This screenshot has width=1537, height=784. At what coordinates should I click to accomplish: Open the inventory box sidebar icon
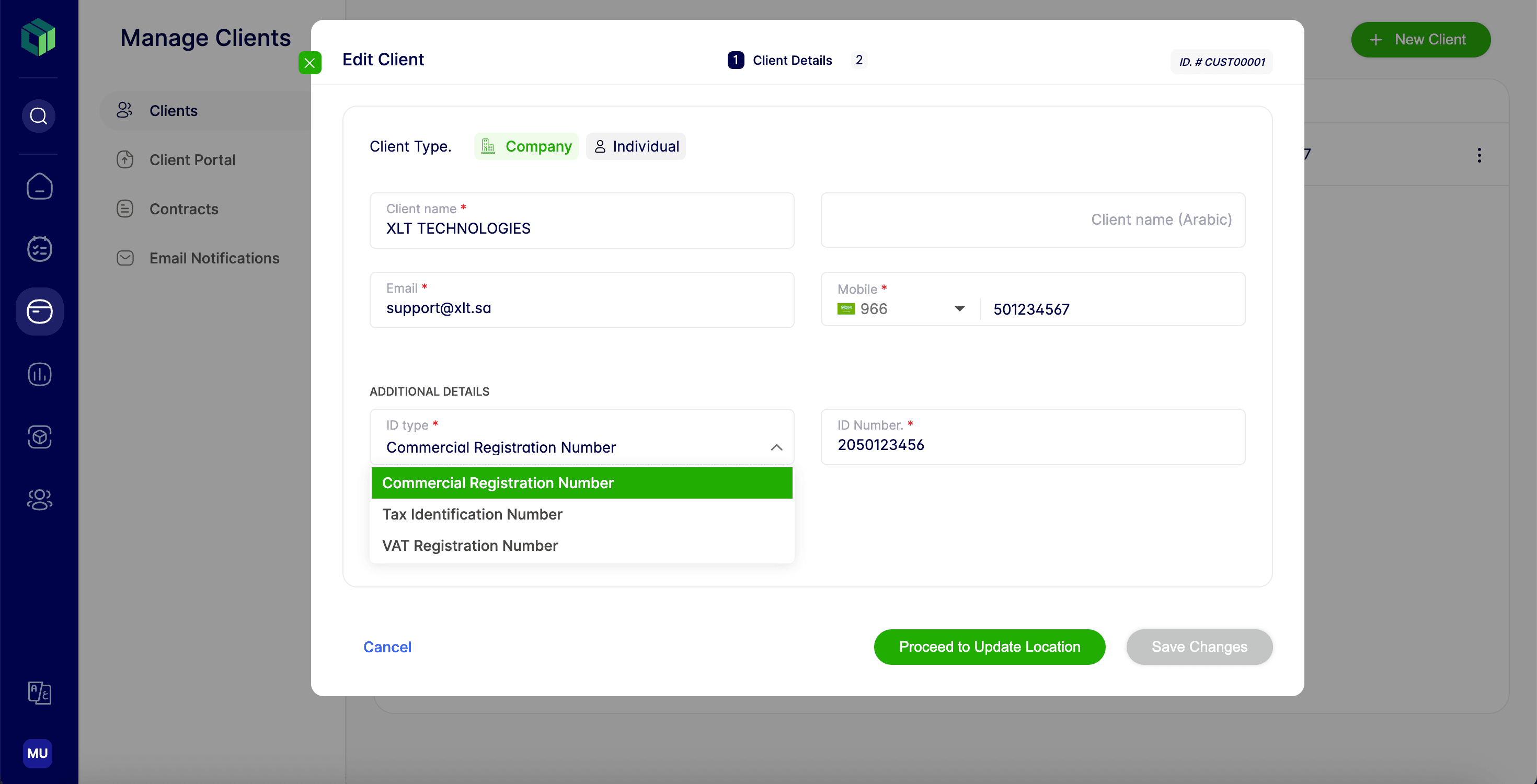[39, 437]
